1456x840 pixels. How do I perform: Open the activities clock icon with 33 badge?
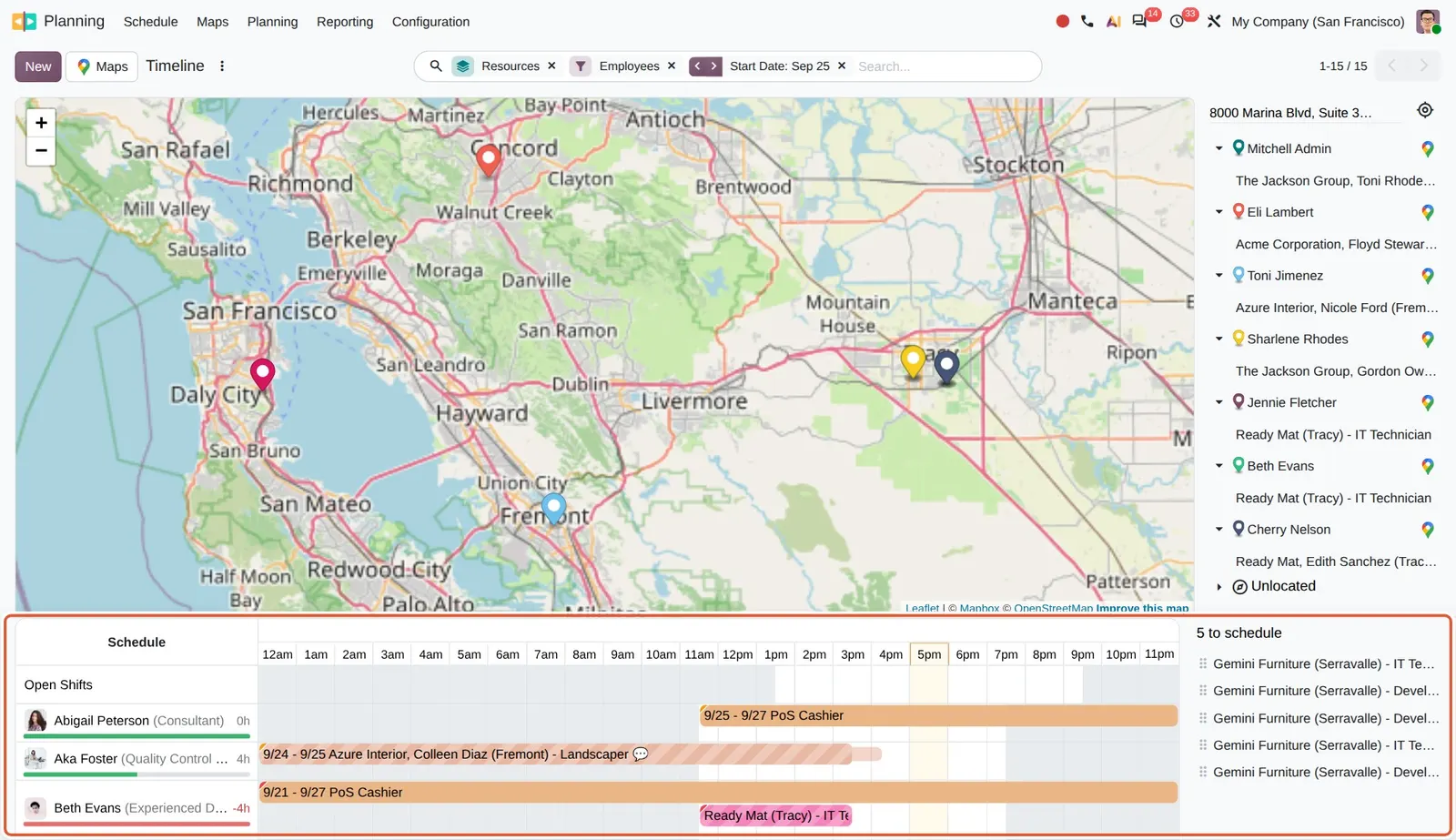1177,21
